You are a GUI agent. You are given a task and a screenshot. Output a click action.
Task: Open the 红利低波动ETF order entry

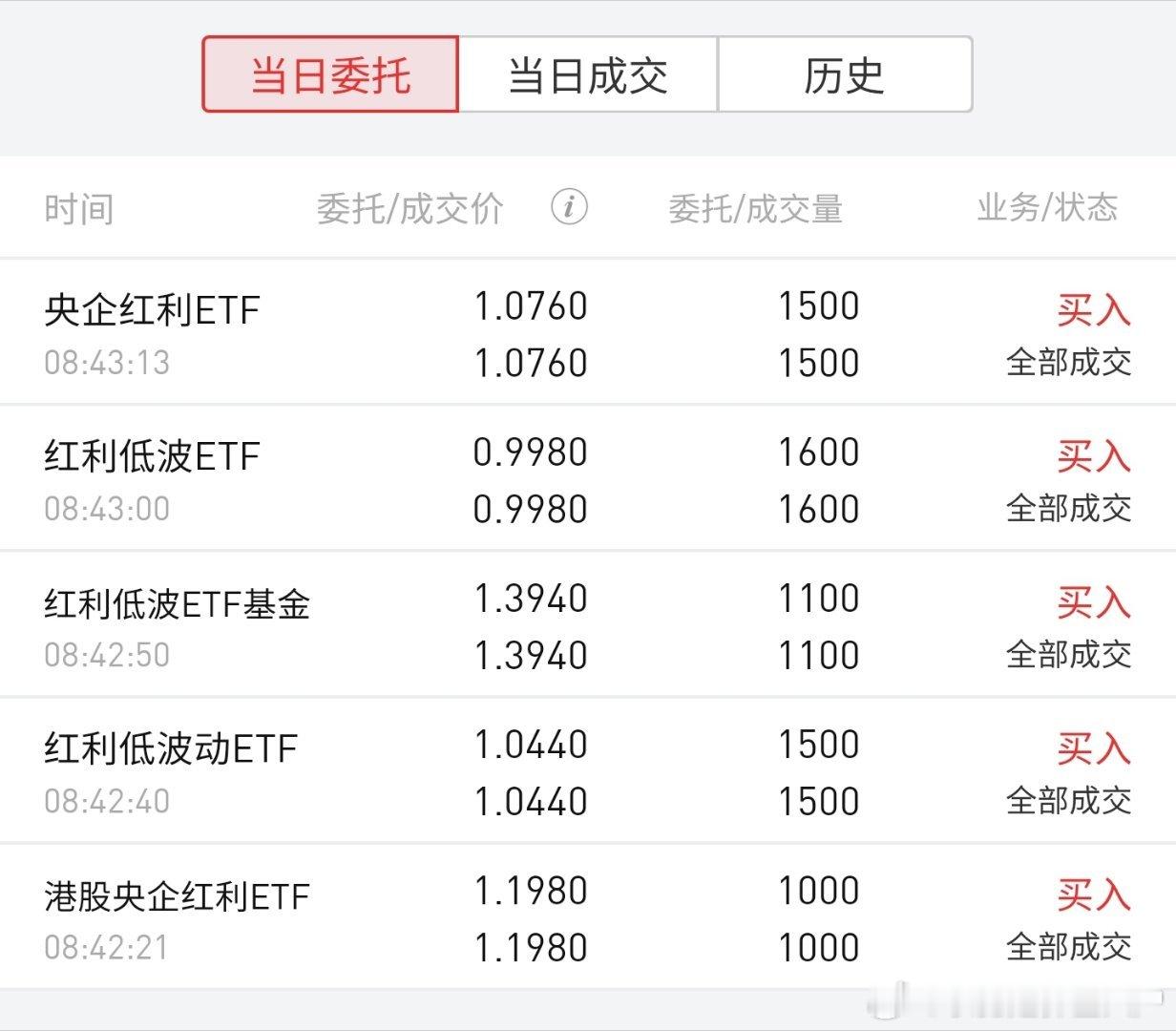(x=588, y=771)
